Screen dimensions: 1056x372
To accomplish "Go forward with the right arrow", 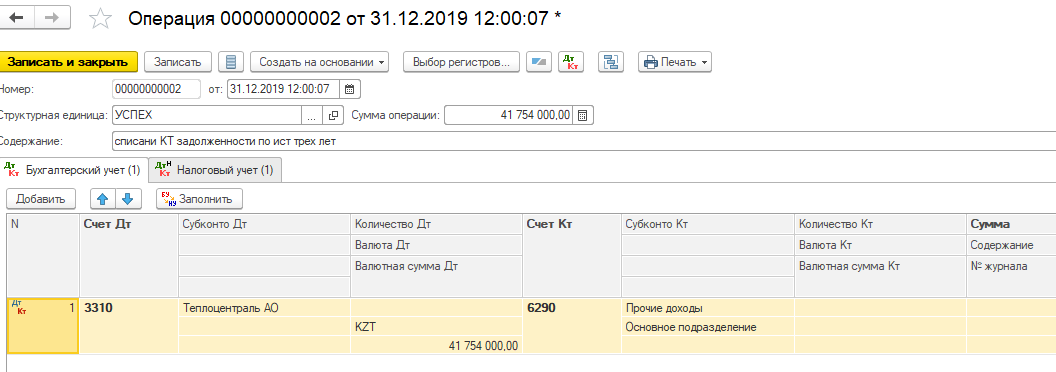I will coord(52,18).
